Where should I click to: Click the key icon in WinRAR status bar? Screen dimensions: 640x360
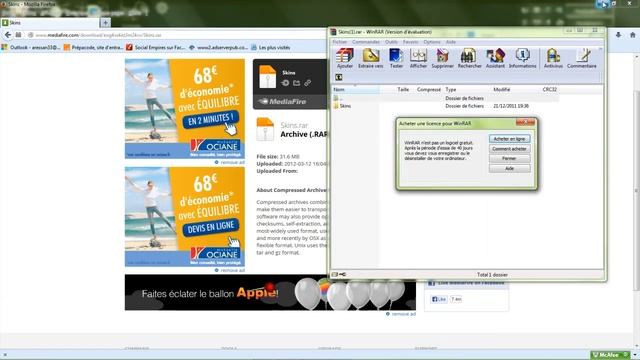(x=342, y=274)
